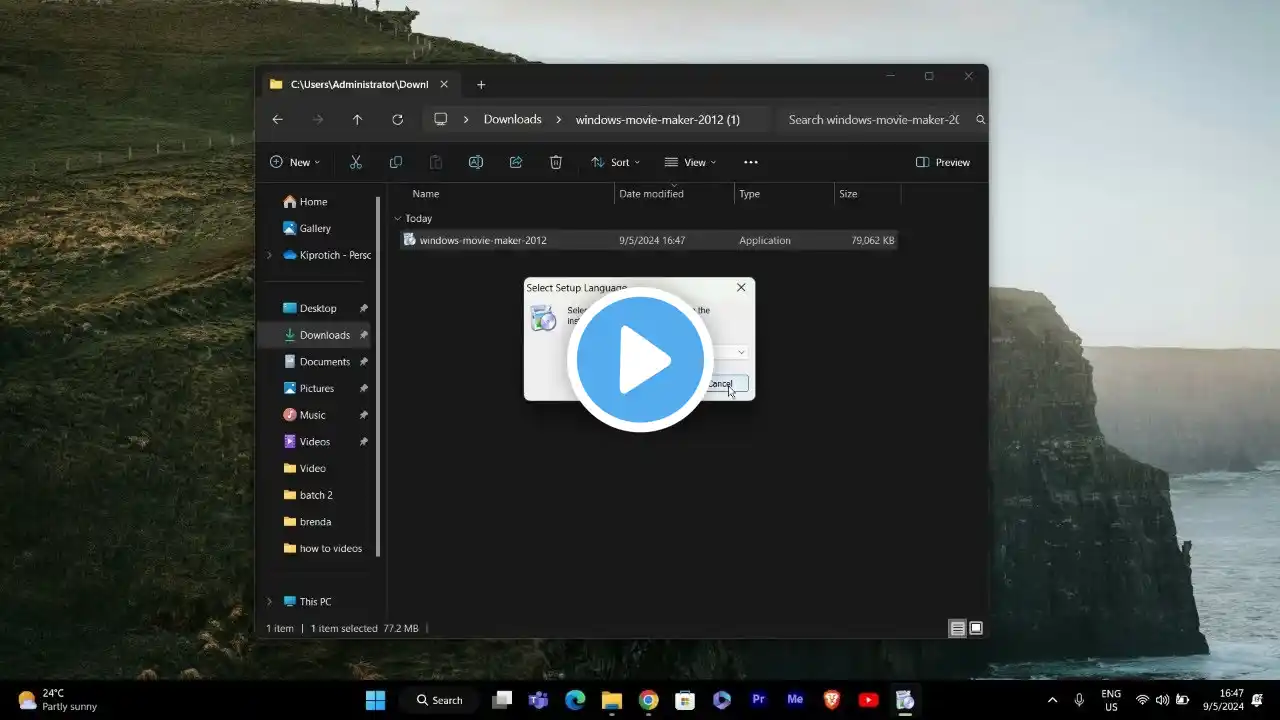
Task: Open a new File Explorer tab
Action: pos(481,85)
